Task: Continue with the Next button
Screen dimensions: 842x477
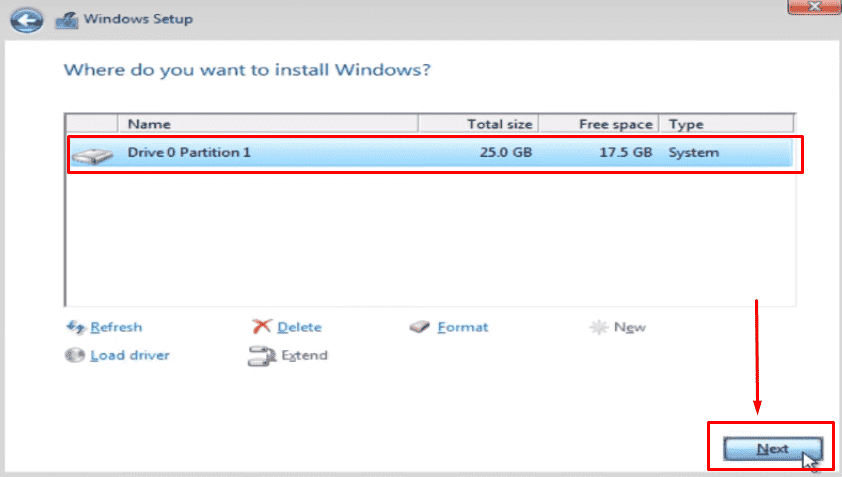Action: click(773, 449)
